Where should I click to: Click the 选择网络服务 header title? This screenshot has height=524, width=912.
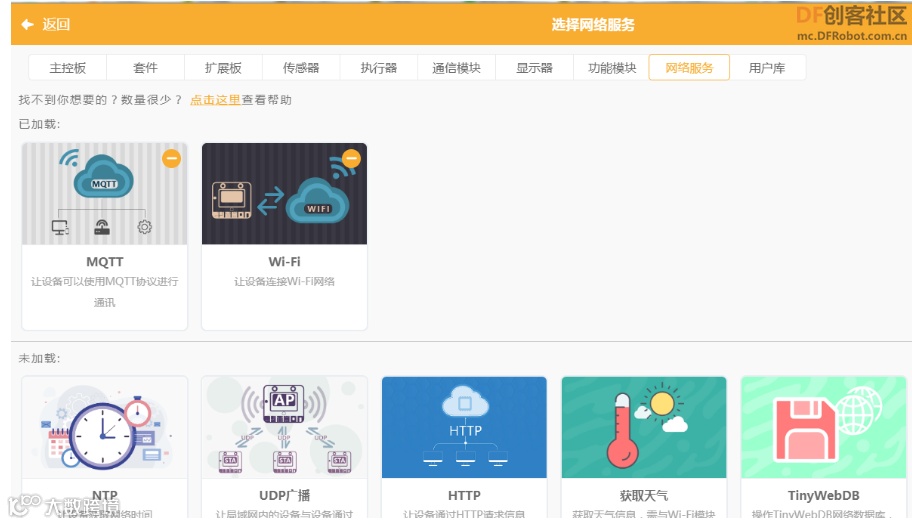pos(593,24)
